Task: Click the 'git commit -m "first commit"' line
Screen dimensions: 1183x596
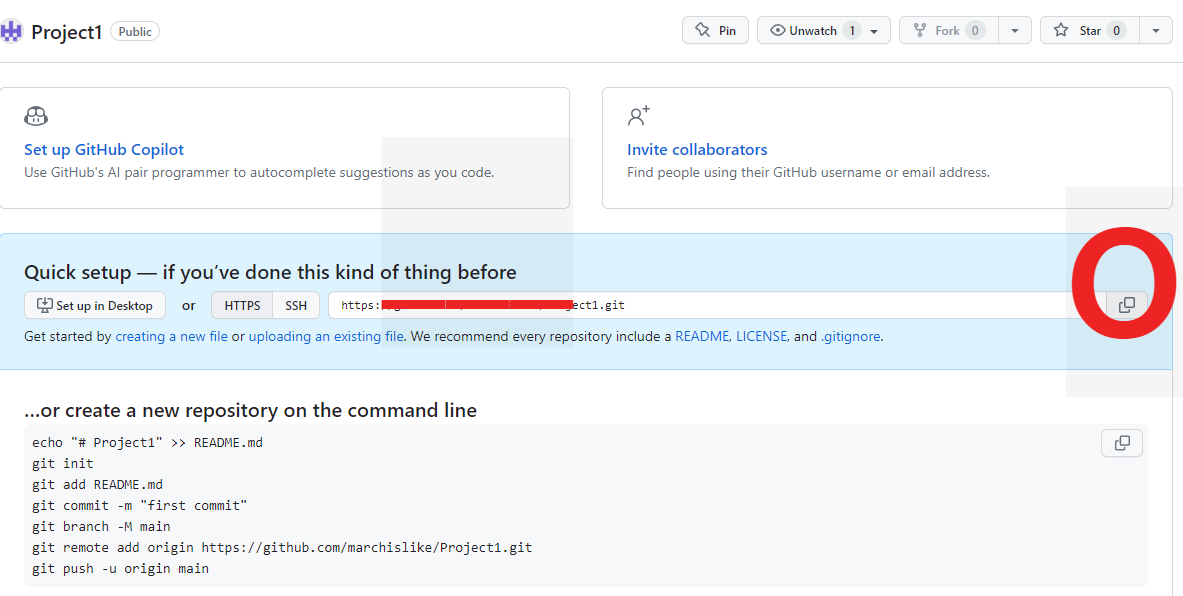Action: 140,505
